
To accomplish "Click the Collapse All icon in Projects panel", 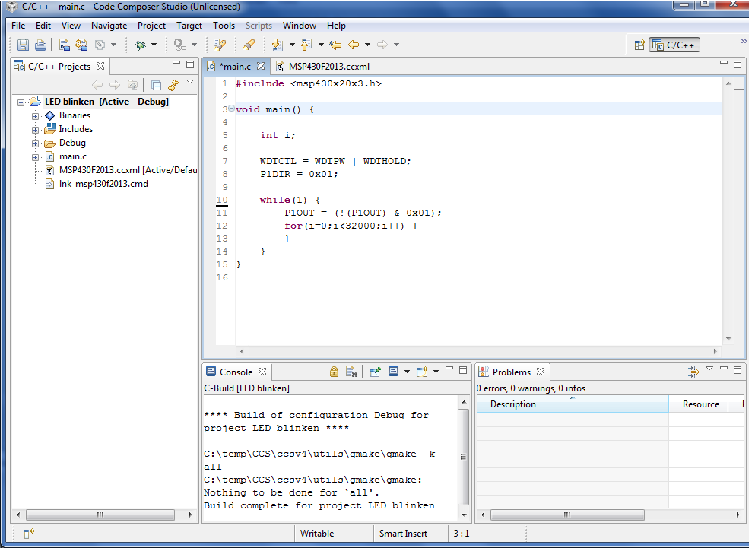I will (156, 86).
